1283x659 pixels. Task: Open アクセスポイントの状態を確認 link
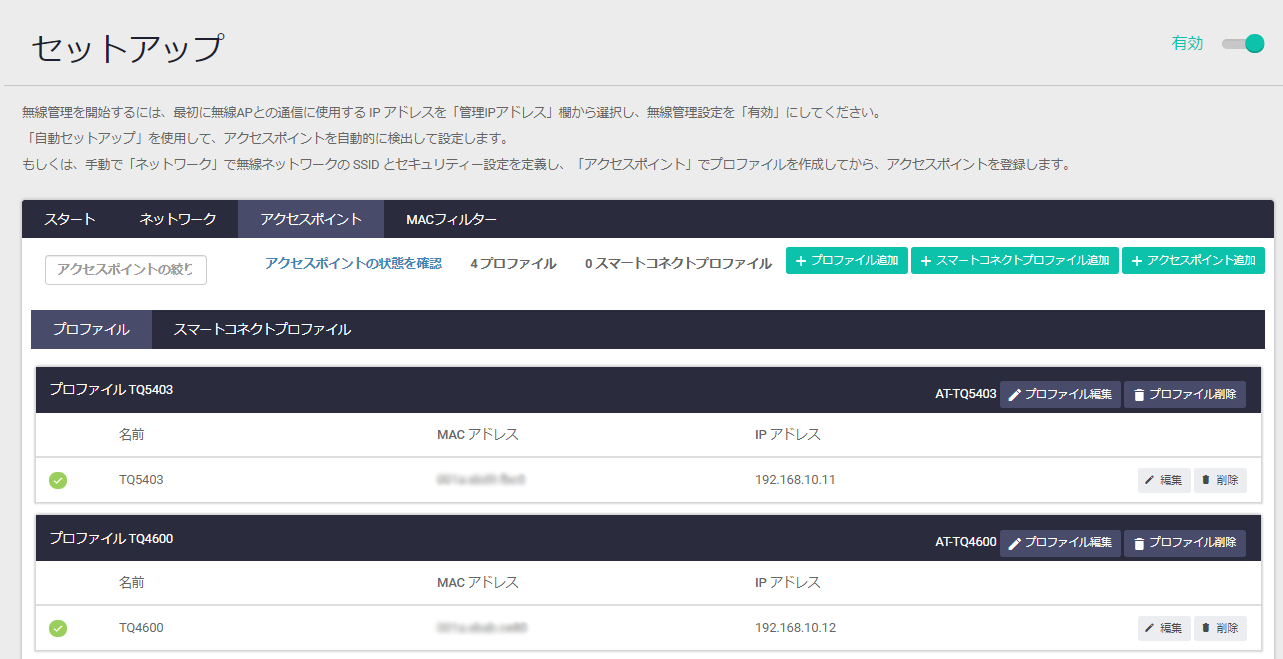pyautogui.click(x=353, y=263)
